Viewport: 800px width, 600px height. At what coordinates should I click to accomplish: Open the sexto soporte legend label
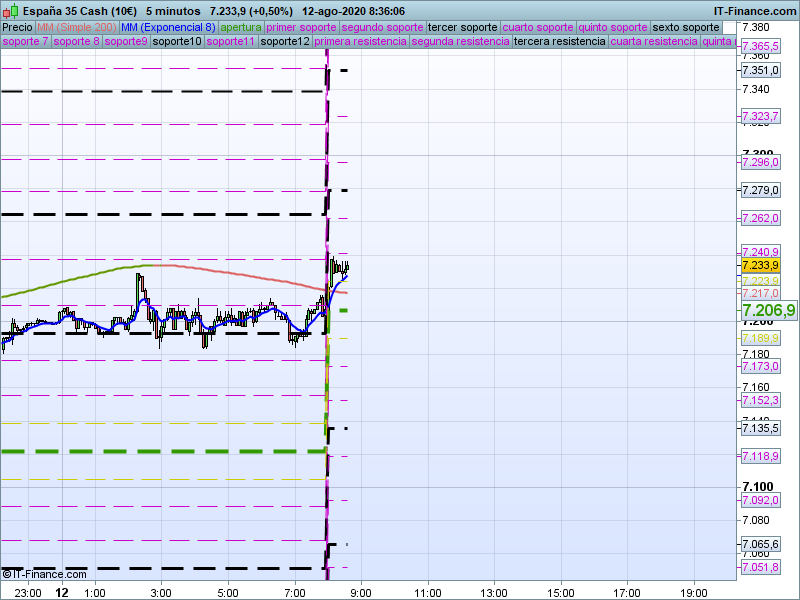click(x=685, y=27)
